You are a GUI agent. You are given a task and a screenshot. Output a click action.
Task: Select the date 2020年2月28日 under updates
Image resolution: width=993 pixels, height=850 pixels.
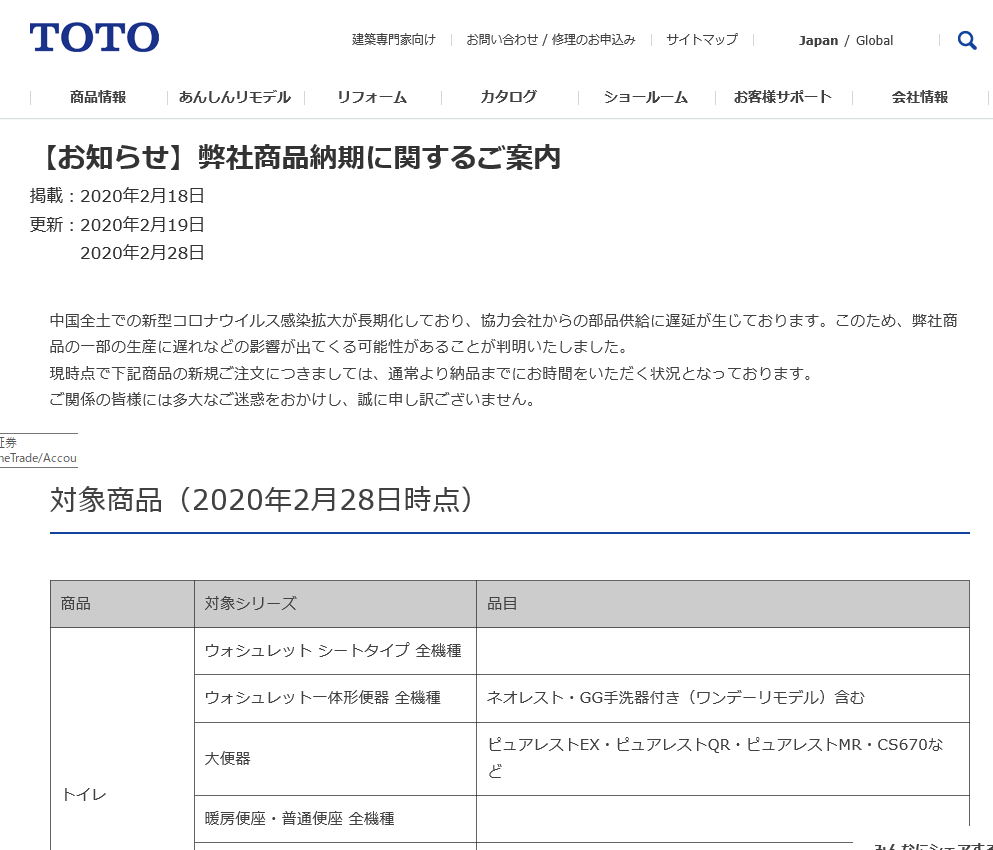click(142, 253)
